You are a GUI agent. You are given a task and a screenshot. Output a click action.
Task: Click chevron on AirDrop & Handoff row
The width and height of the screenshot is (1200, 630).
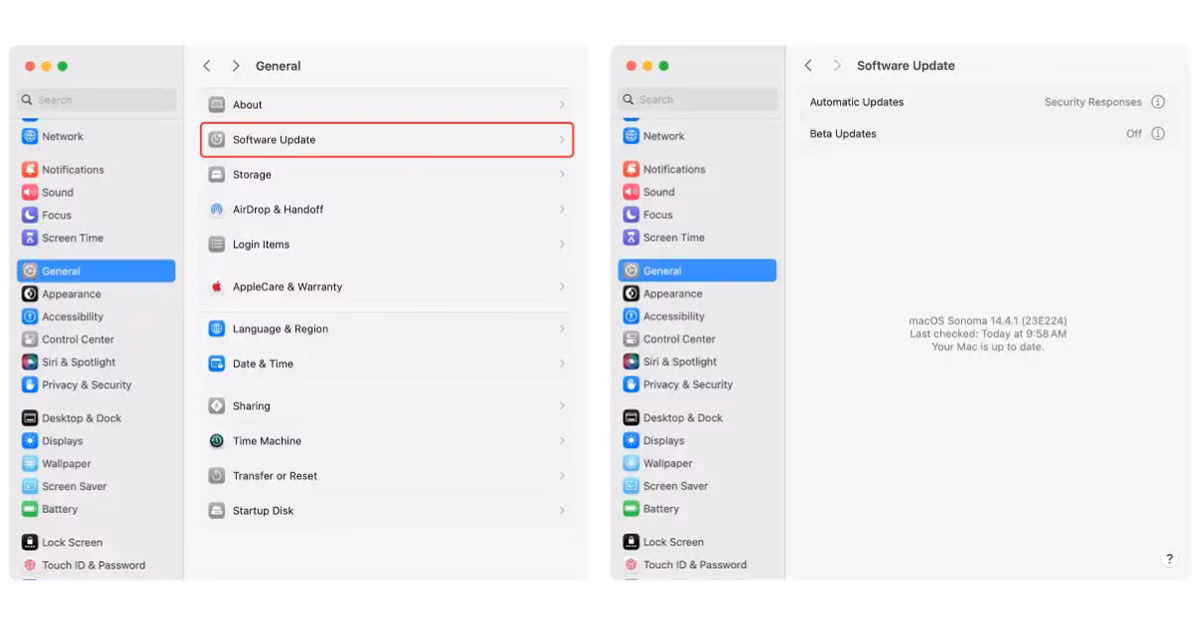pyautogui.click(x=562, y=210)
